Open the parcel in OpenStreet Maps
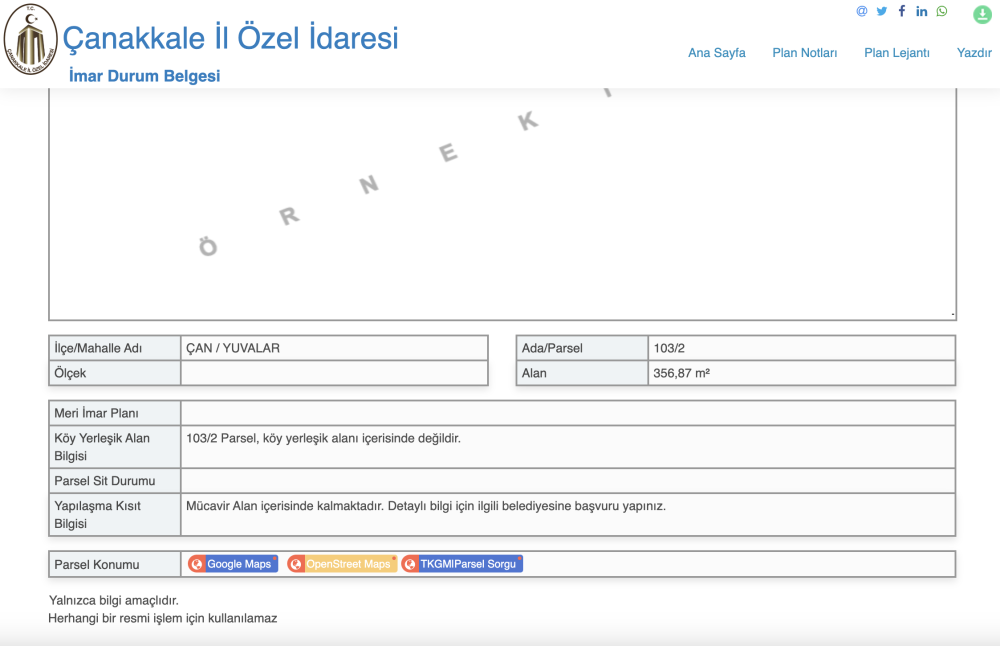Image resolution: width=1000 pixels, height=646 pixels. point(342,564)
